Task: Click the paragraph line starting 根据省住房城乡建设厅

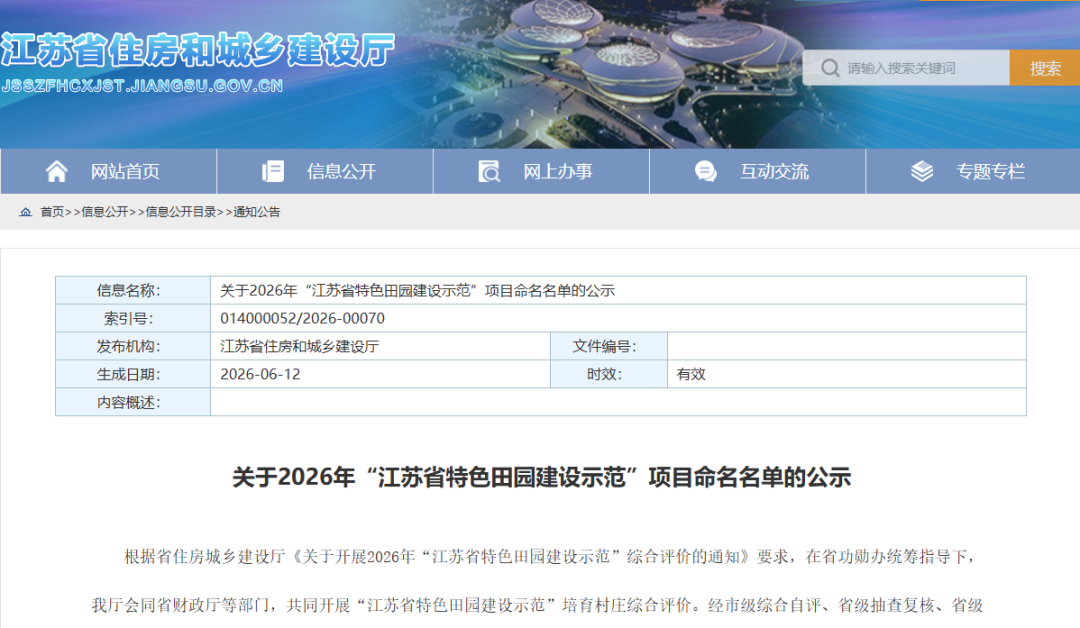Action: pos(550,556)
